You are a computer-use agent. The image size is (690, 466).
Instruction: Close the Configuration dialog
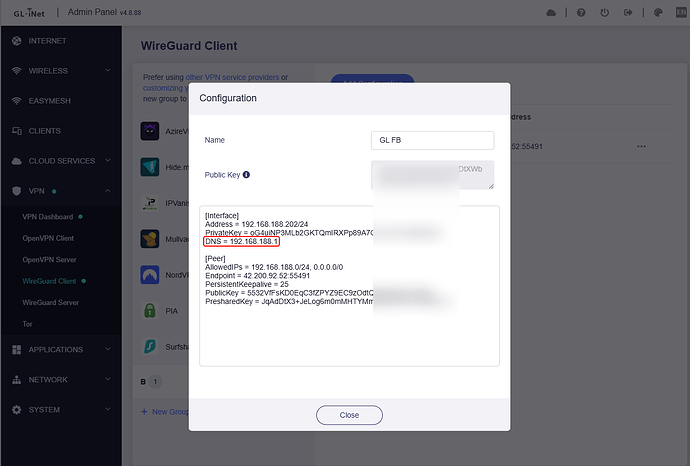pos(349,414)
